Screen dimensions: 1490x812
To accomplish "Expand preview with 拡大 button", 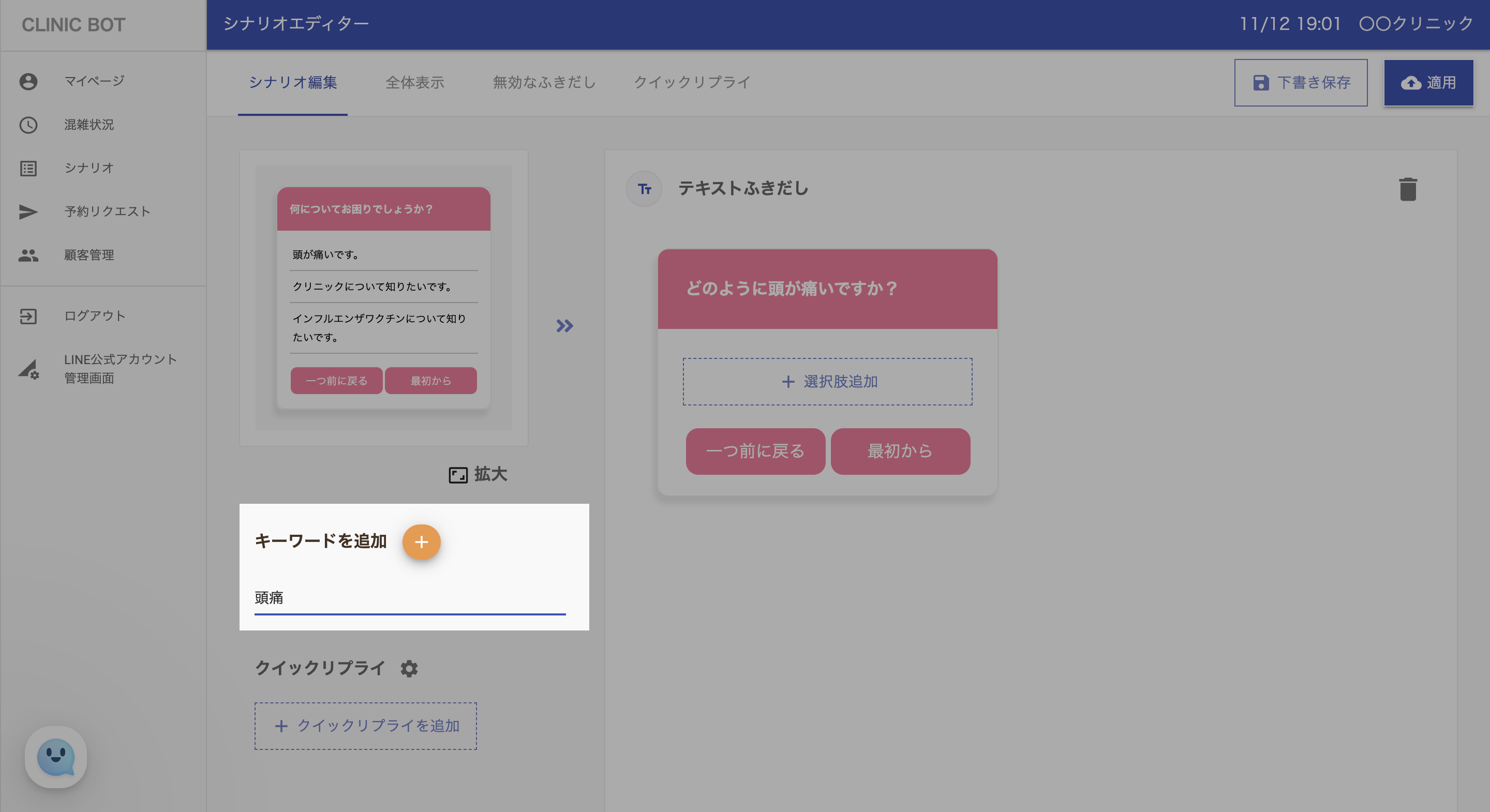I will coord(478,475).
